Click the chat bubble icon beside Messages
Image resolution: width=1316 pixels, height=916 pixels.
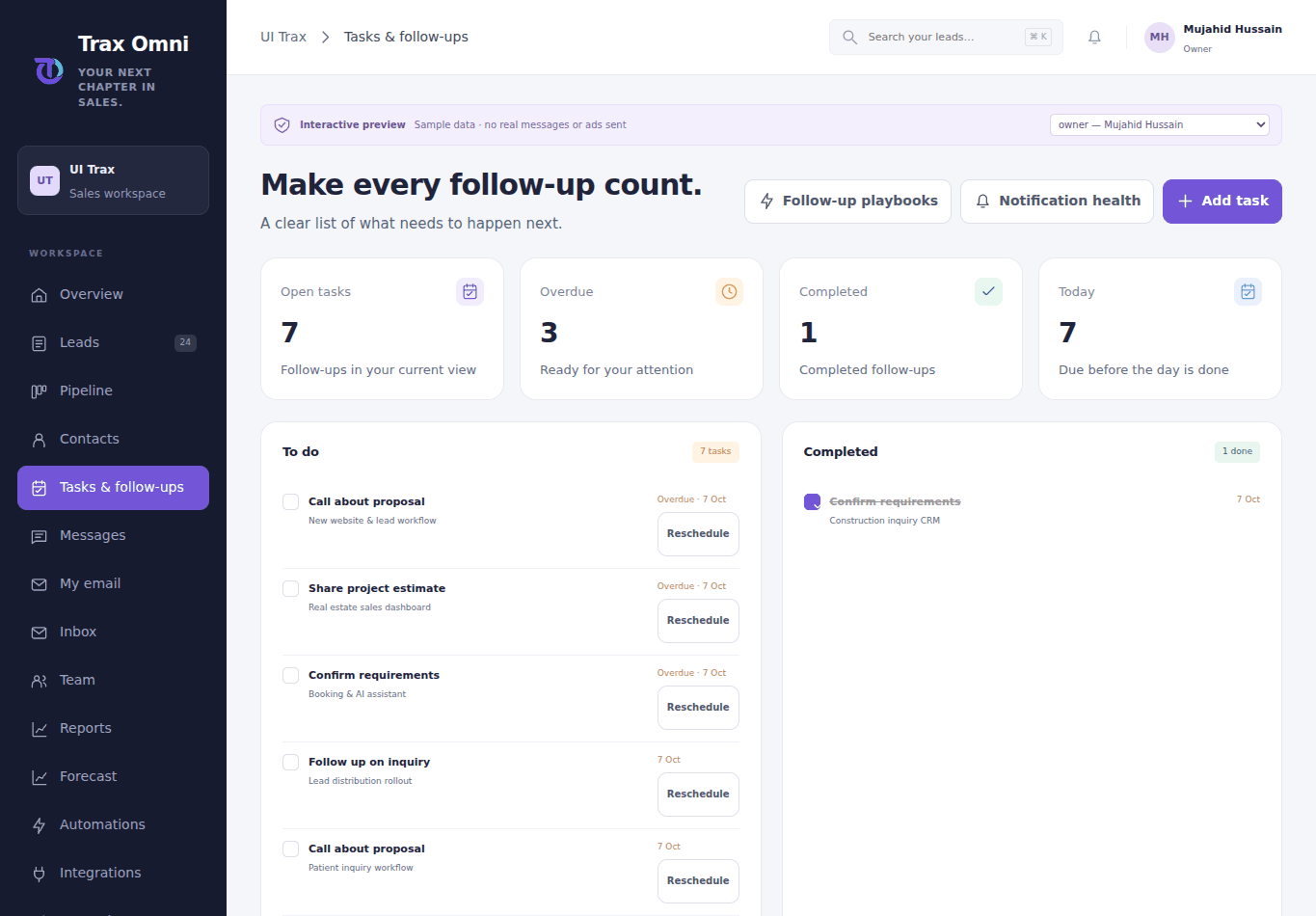(40, 536)
